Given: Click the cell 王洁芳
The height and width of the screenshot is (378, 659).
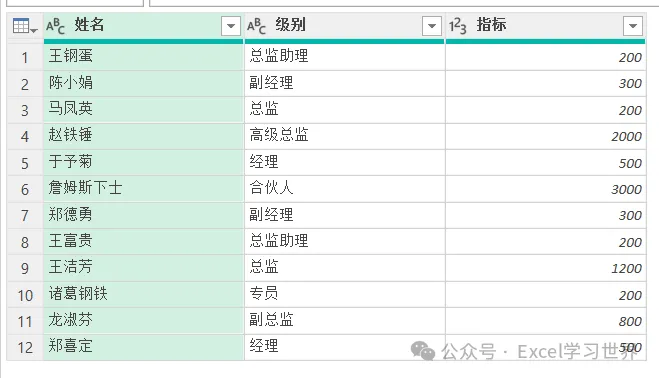Looking at the screenshot, I should (x=143, y=268).
